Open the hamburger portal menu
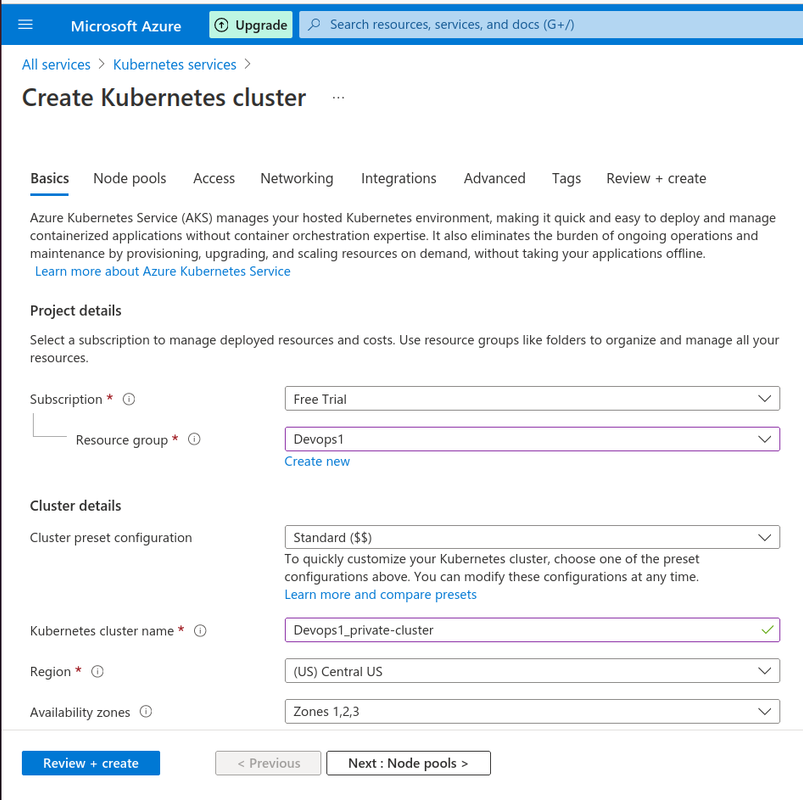This screenshot has width=803, height=800. [25, 25]
